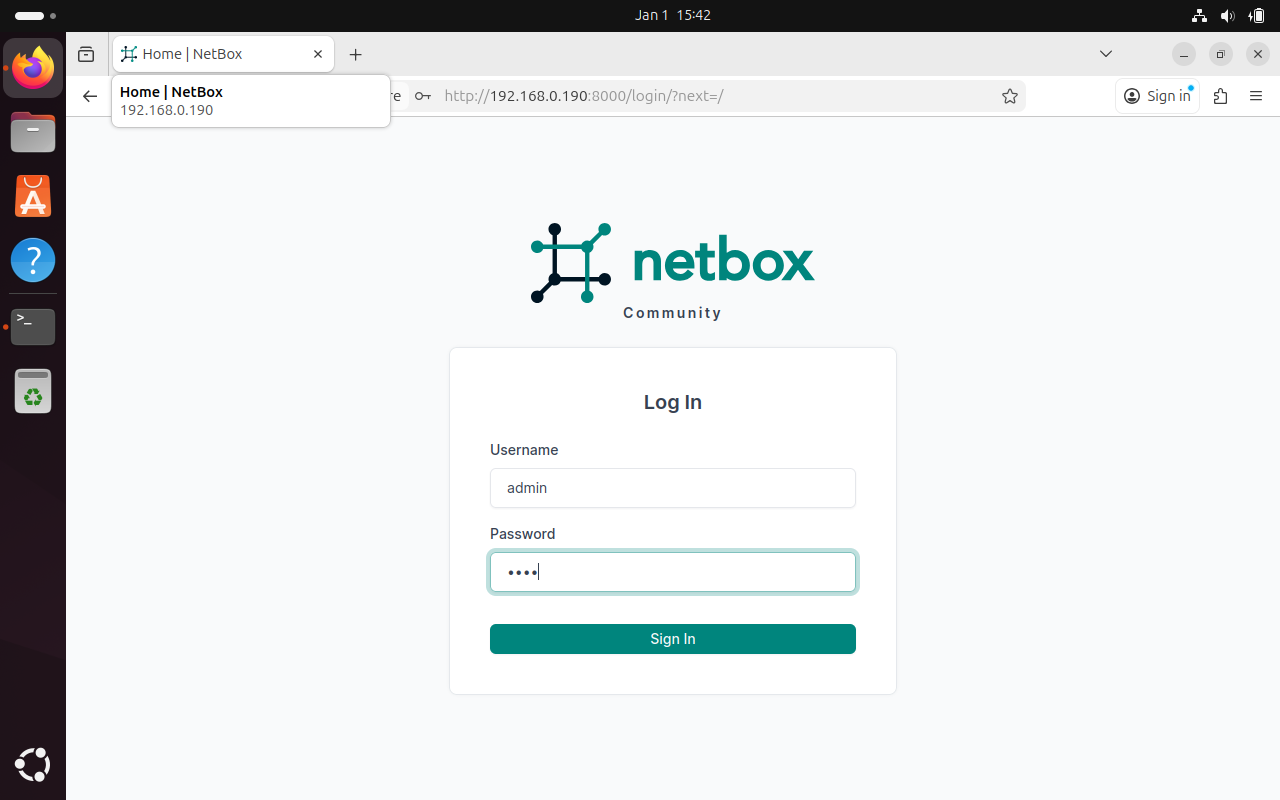Open the Help app from the dock
This screenshot has height=800, width=1280.
[33, 260]
